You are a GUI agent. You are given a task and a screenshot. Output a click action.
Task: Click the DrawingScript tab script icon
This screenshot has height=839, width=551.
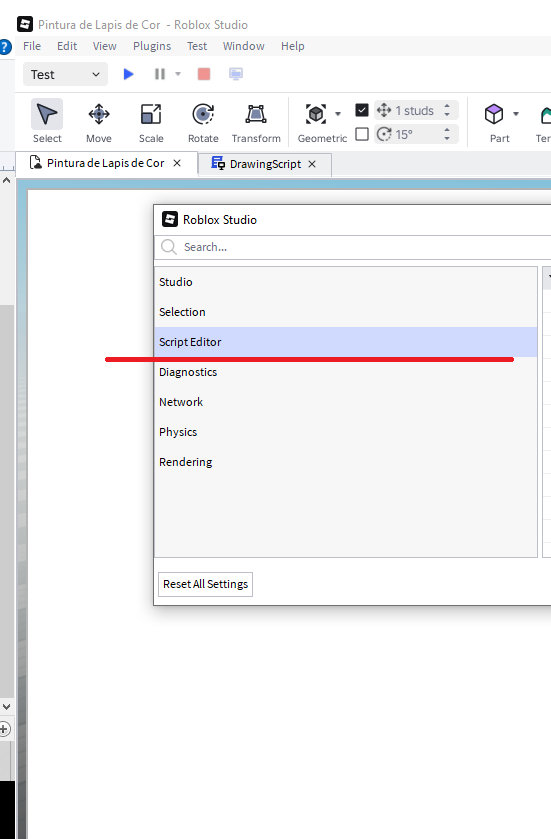click(x=218, y=163)
